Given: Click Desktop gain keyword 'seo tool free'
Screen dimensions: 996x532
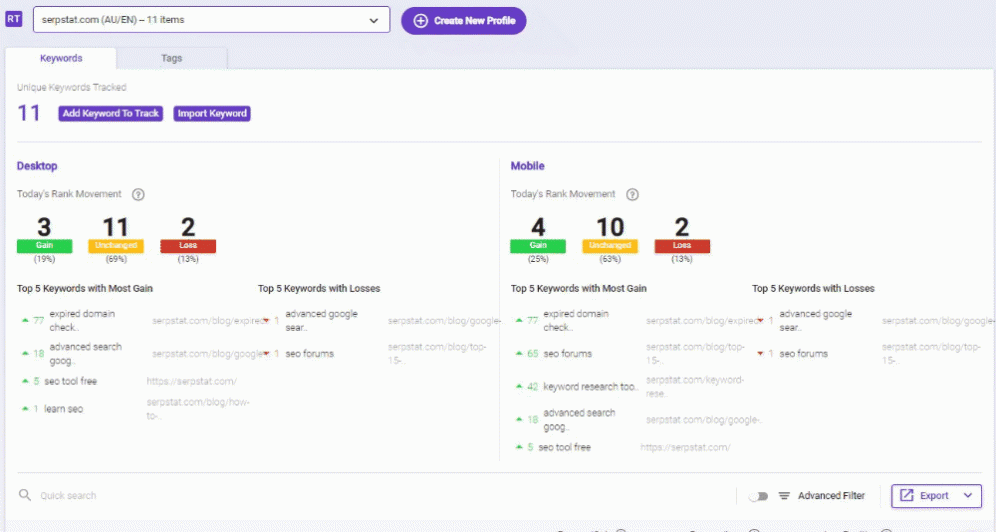Looking at the screenshot, I should 71,382.
